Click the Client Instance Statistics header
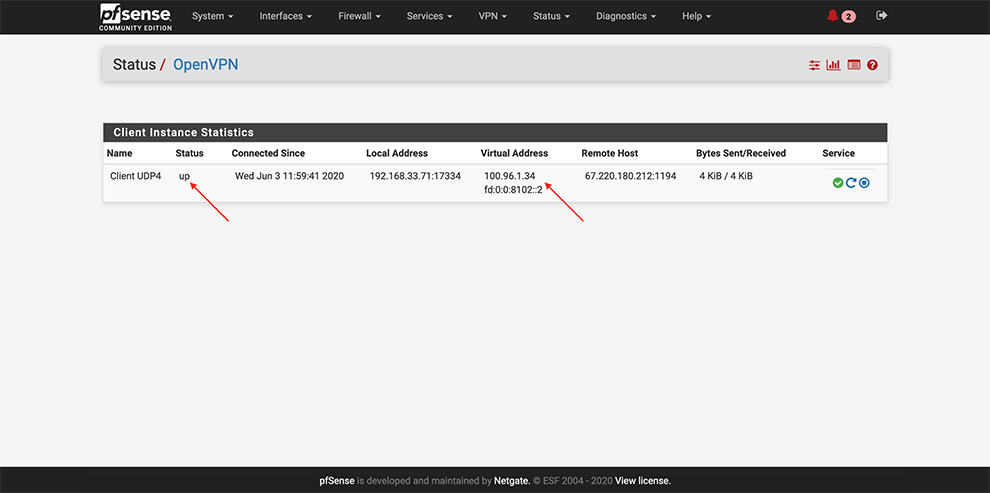 [x=183, y=132]
